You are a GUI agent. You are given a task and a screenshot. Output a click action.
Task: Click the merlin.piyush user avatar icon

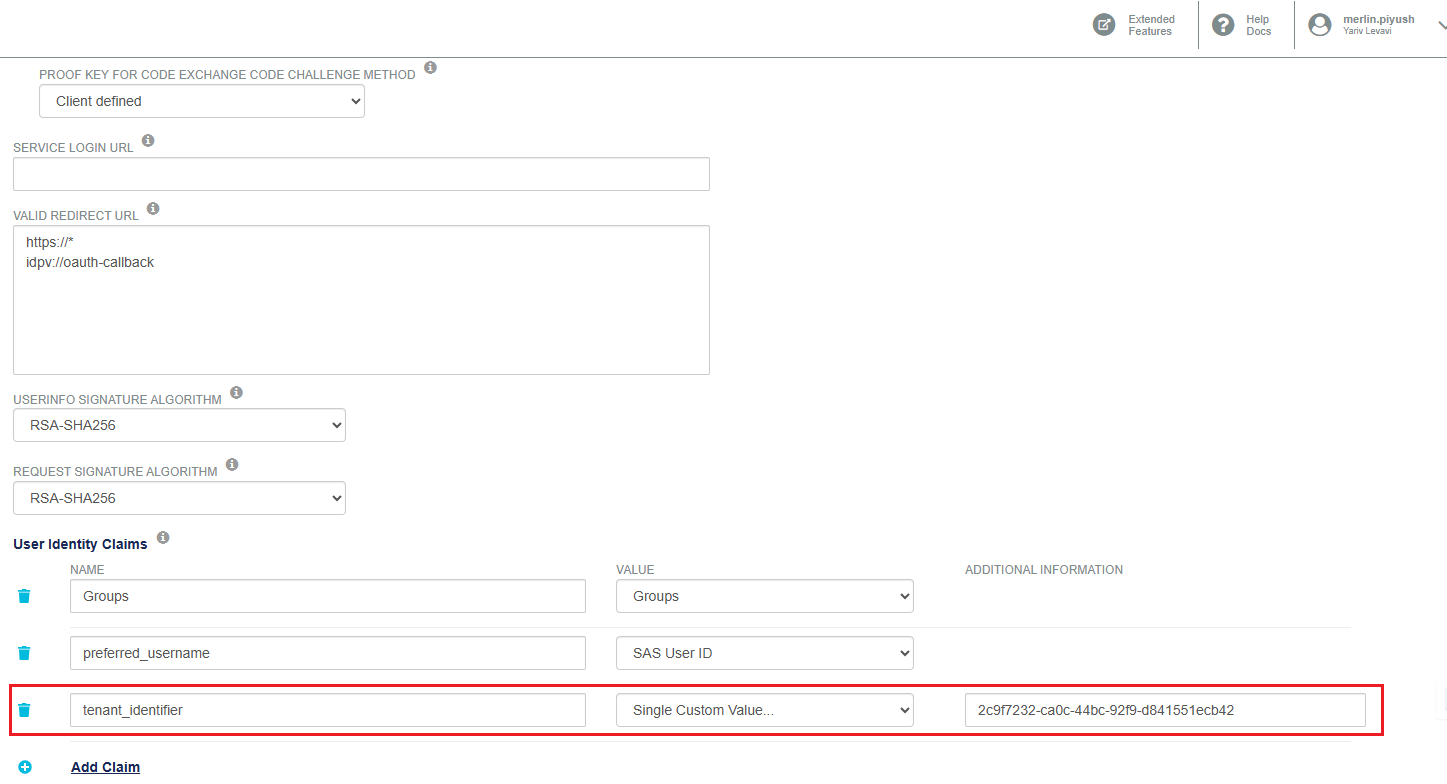[x=1320, y=25]
